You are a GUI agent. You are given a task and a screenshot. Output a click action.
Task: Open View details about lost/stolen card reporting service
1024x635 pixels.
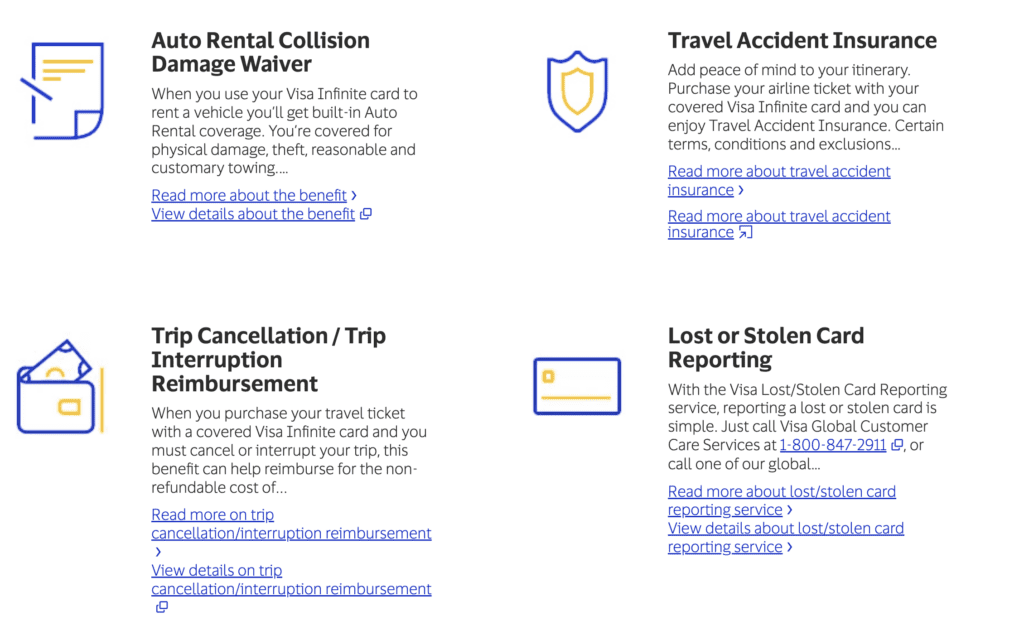(785, 537)
